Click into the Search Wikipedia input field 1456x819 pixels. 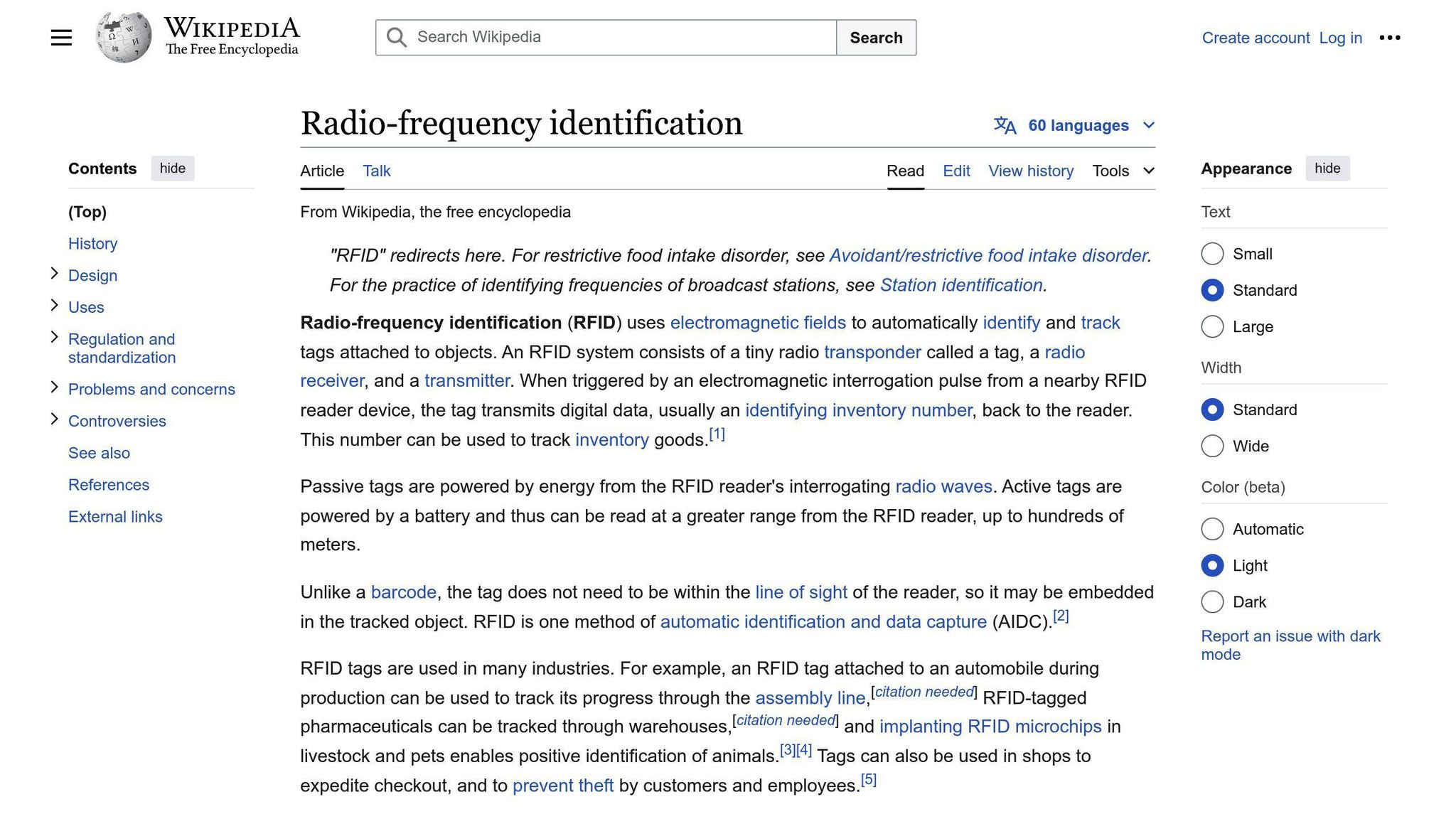tap(606, 37)
